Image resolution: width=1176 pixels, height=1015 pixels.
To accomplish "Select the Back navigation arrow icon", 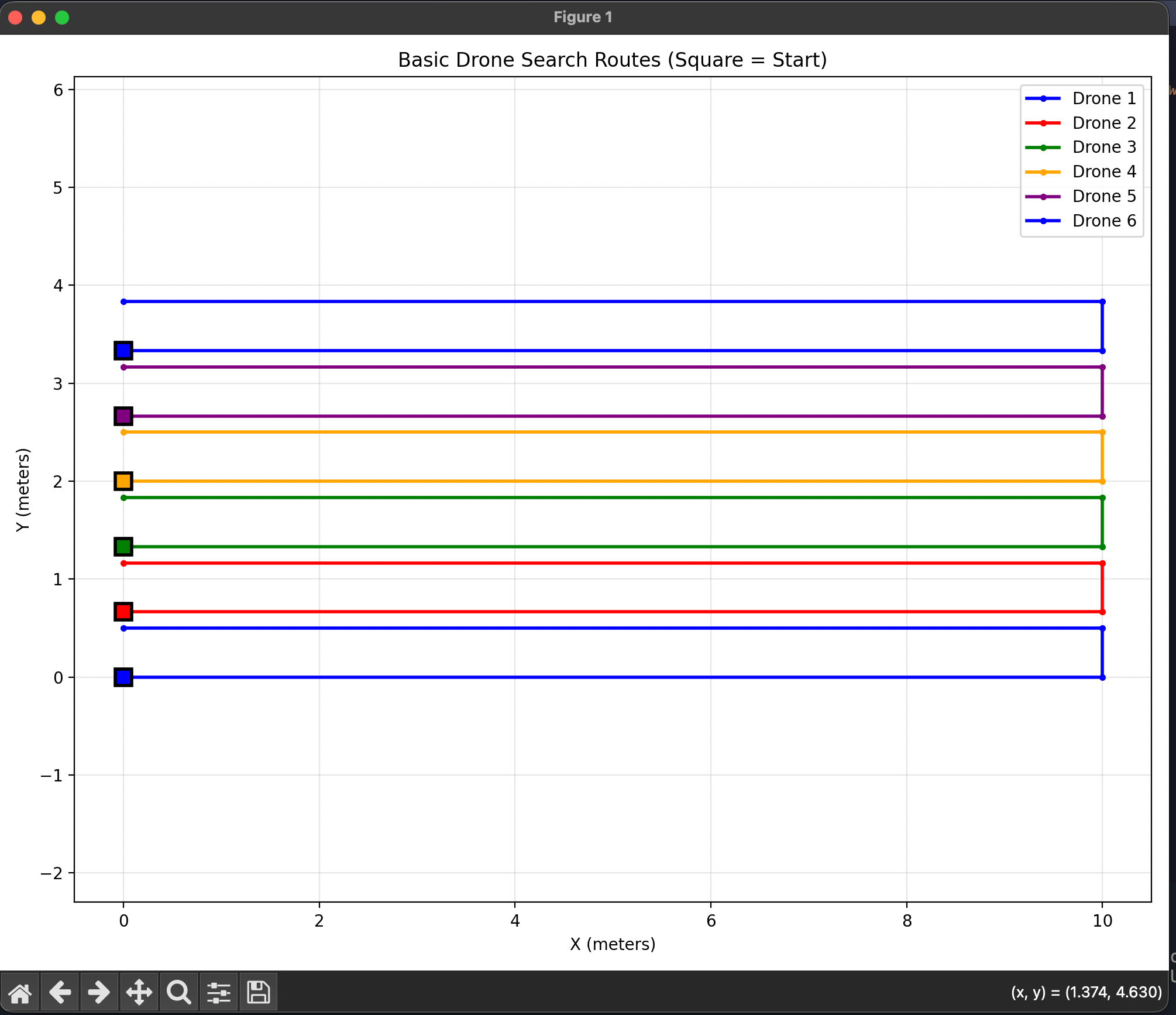I will coord(60,992).
